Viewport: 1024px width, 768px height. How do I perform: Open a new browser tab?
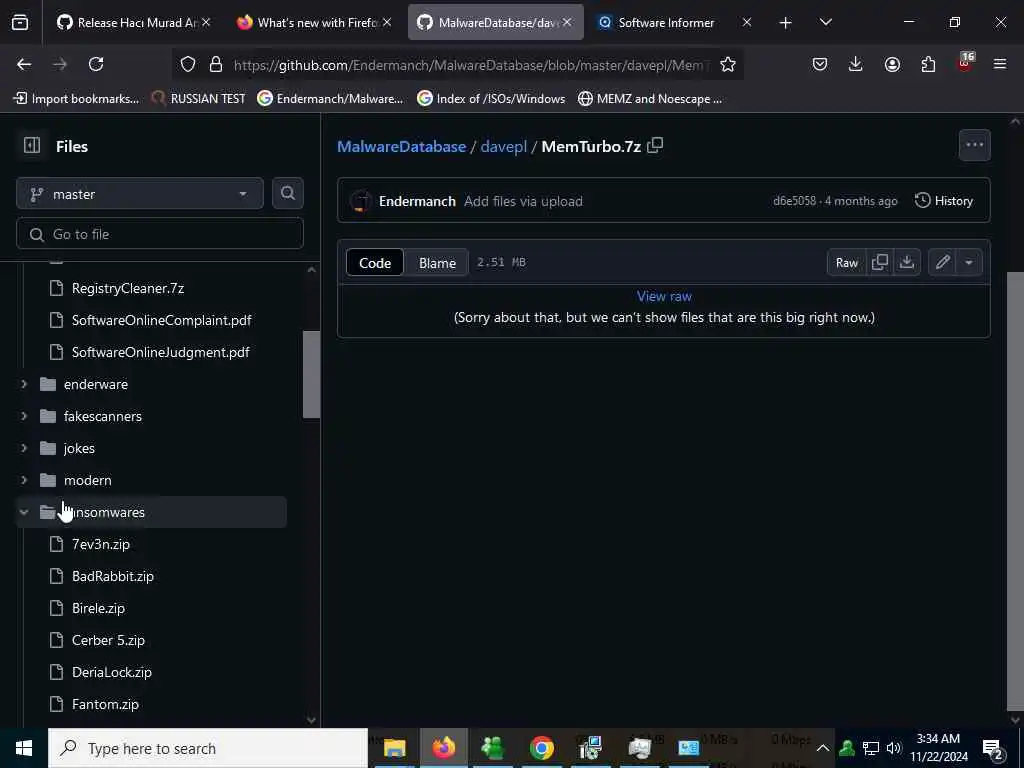click(x=785, y=23)
